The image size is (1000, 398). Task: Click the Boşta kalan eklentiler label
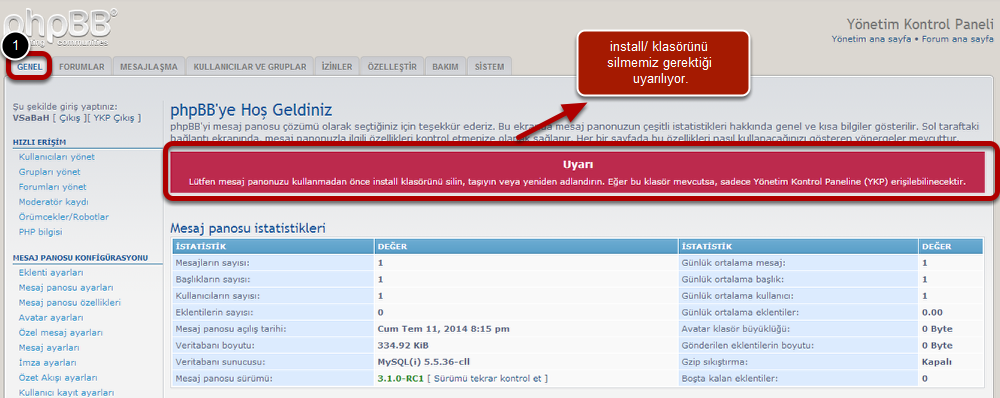pyautogui.click(x=730, y=379)
